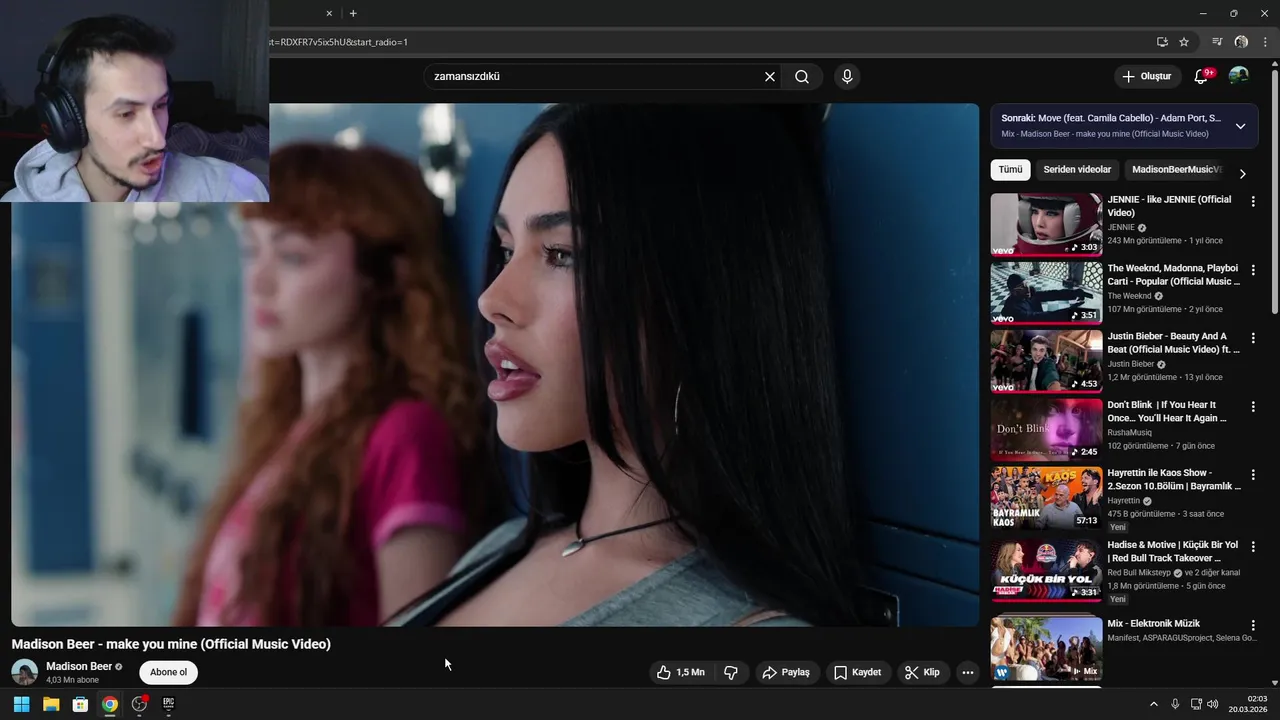Clear the search box with the X icon
The image size is (1280, 720).
[770, 77]
